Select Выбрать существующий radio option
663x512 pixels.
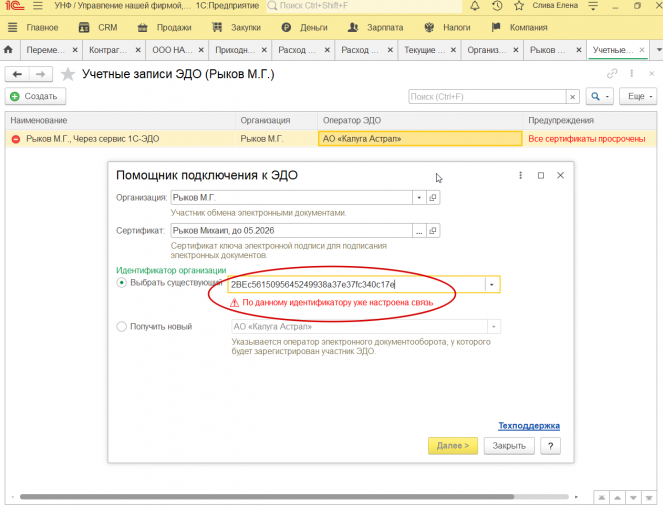tap(121, 282)
